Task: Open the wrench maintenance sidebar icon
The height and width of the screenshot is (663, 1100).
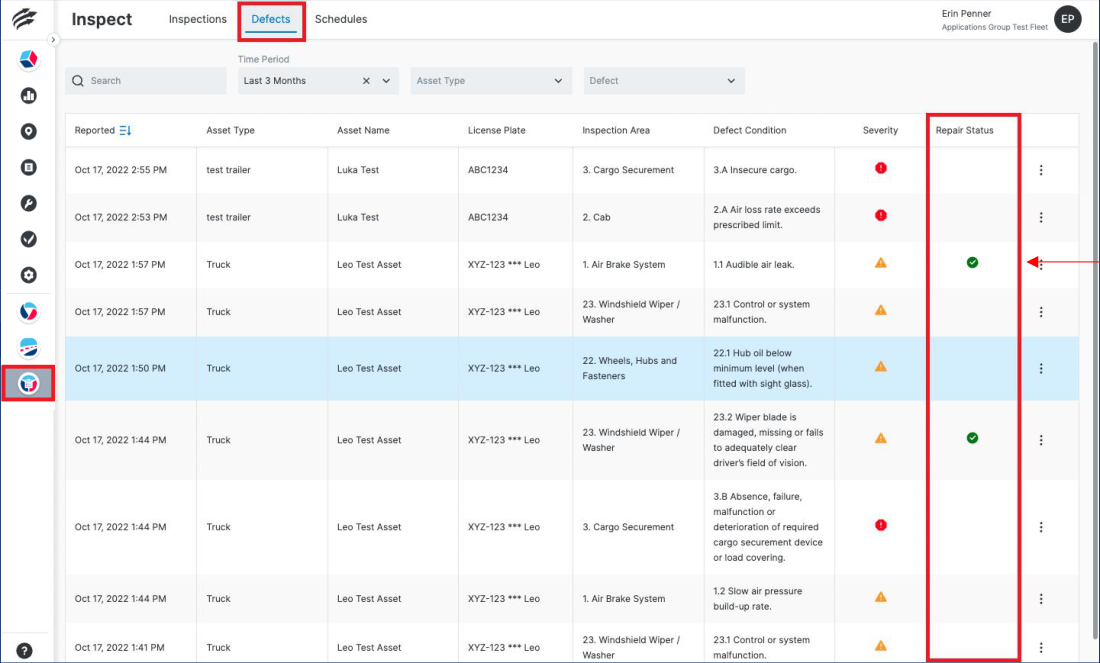Action: click(28, 203)
